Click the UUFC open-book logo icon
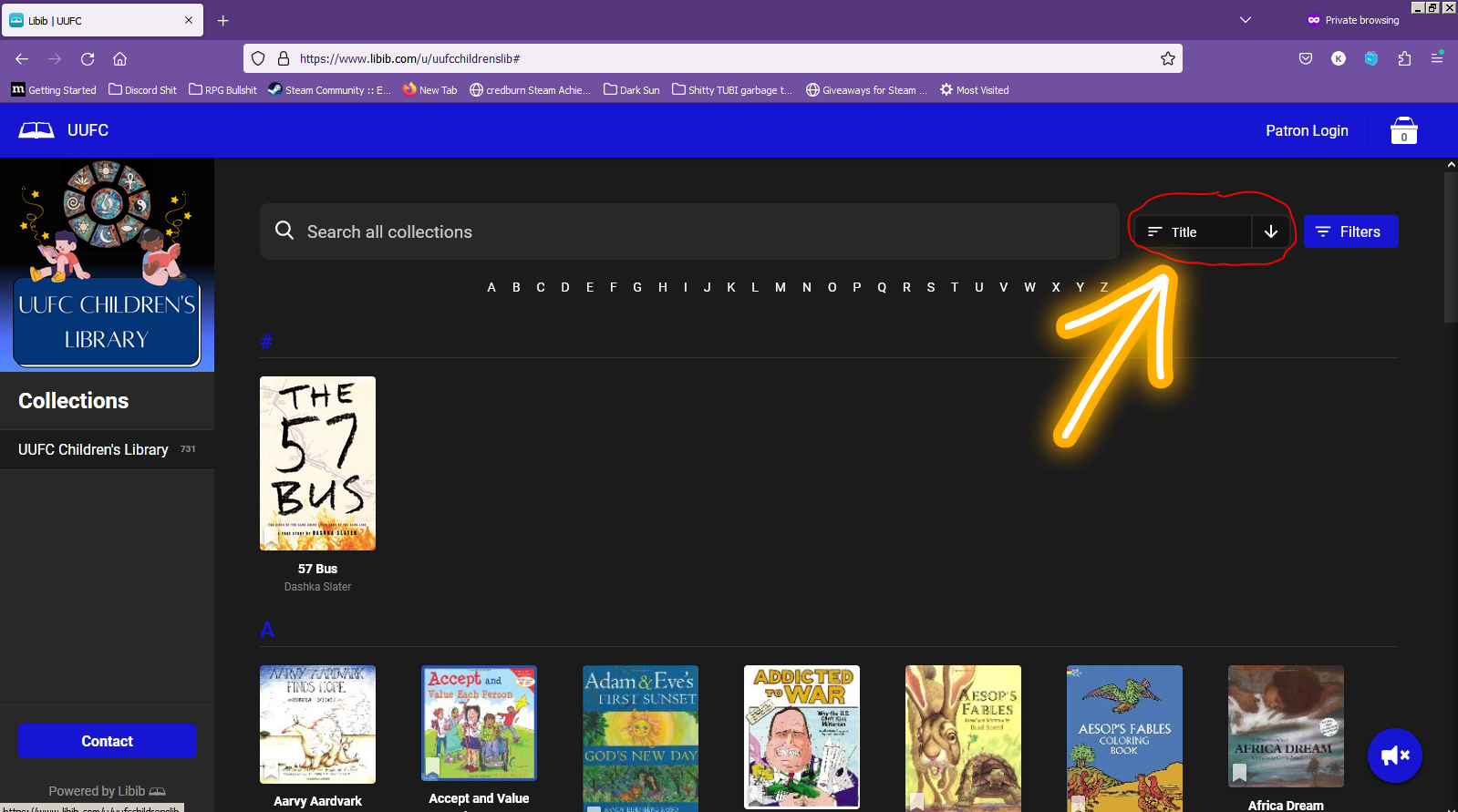This screenshot has height=812, width=1458. pos(36,130)
